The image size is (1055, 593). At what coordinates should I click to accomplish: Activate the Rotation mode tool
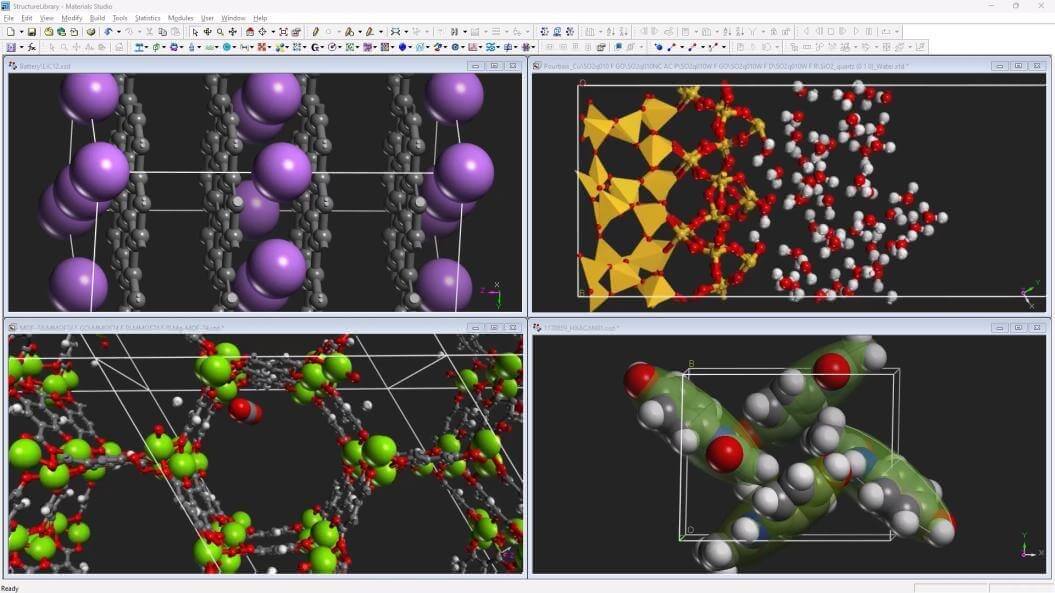coord(208,32)
